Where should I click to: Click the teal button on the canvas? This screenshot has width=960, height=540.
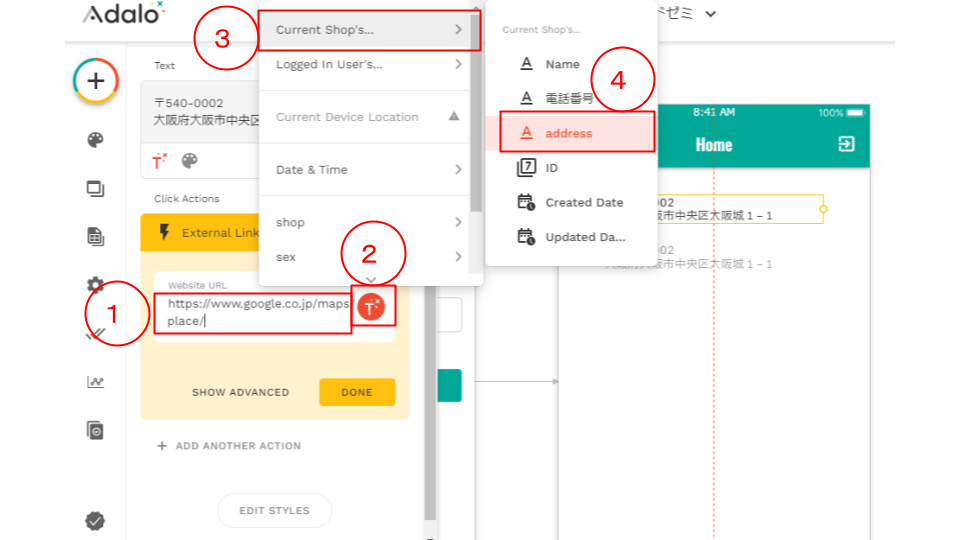pos(449,385)
